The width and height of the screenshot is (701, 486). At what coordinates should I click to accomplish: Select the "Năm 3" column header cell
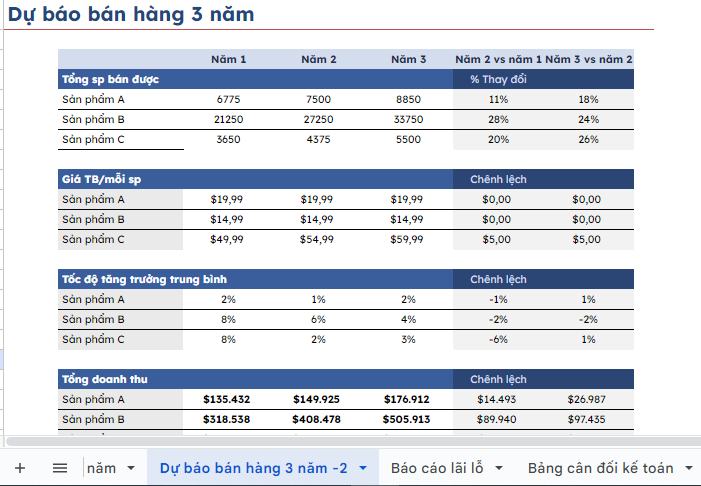click(x=408, y=59)
